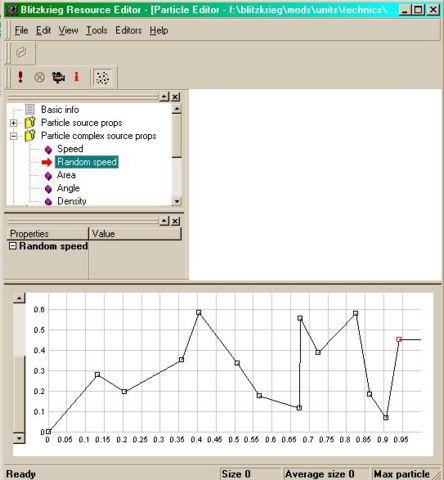Click graph vertical scrollbar down arrow
This screenshot has width=444, height=480.
coord(19,438)
